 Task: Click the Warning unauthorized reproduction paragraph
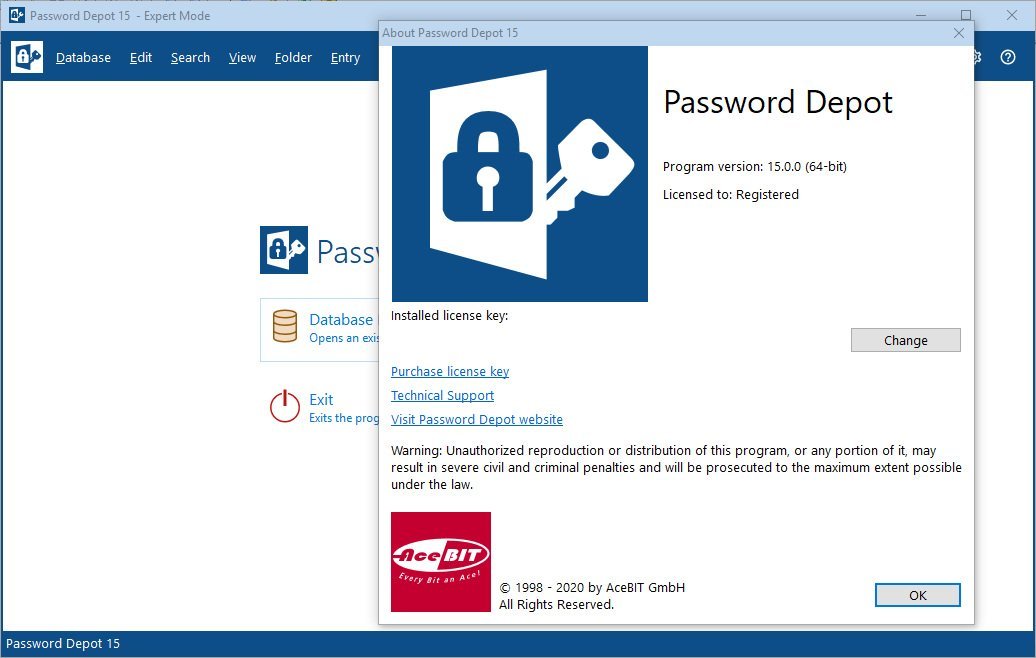676,467
